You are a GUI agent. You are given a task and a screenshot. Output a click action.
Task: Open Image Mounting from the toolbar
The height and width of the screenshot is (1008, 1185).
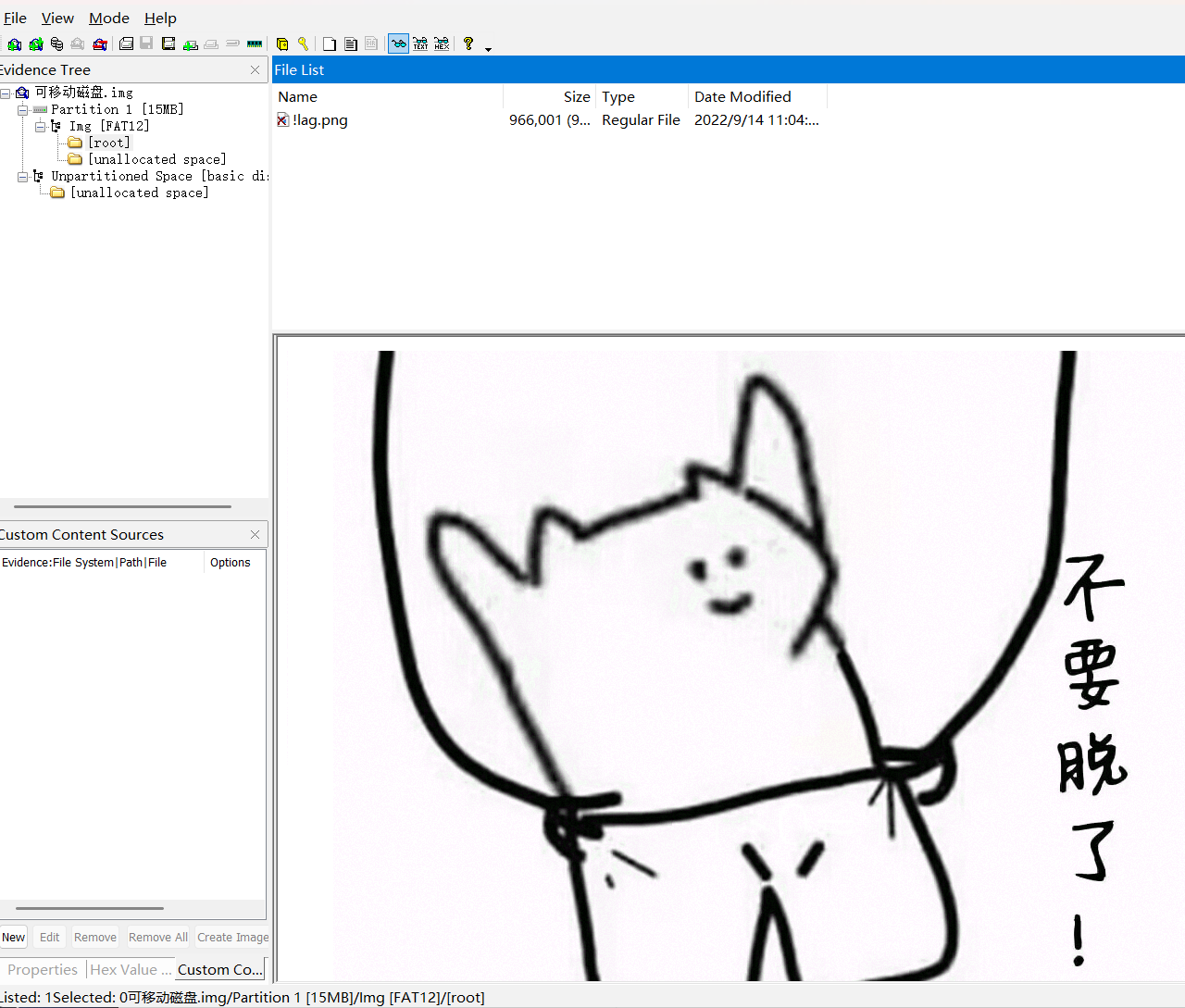tap(57, 44)
